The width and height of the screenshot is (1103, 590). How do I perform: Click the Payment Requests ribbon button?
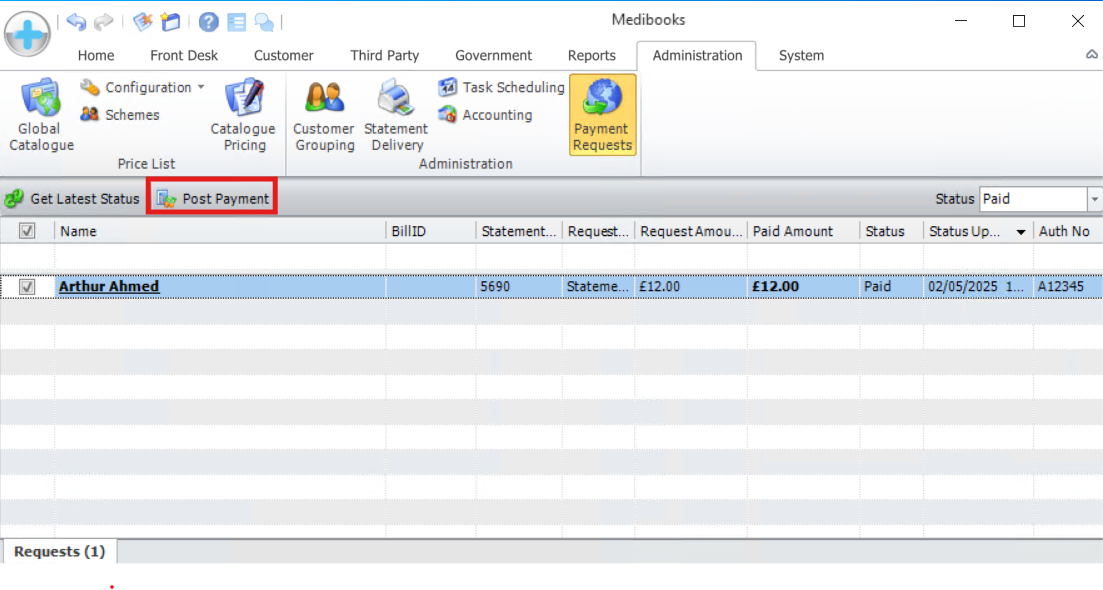pos(602,115)
